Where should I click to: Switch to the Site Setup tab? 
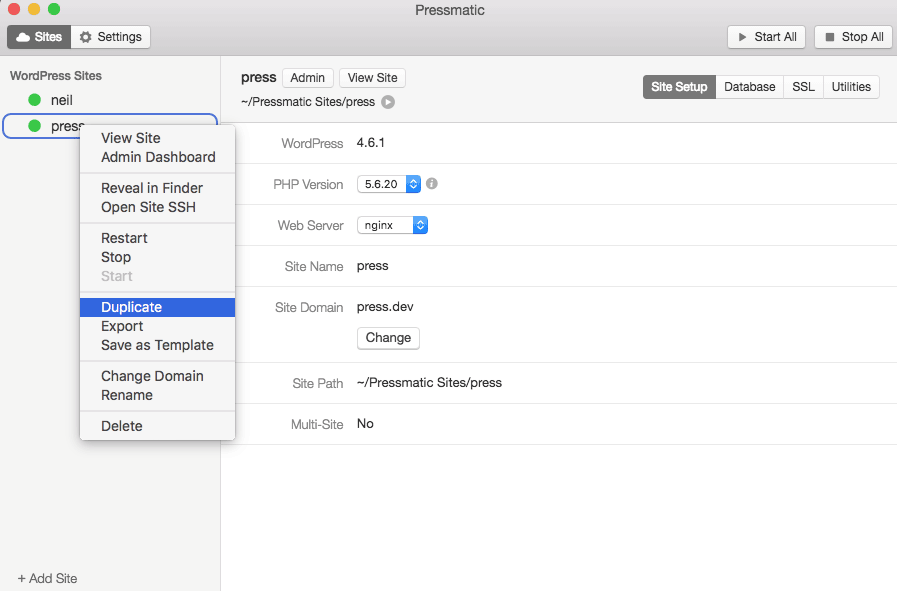679,87
